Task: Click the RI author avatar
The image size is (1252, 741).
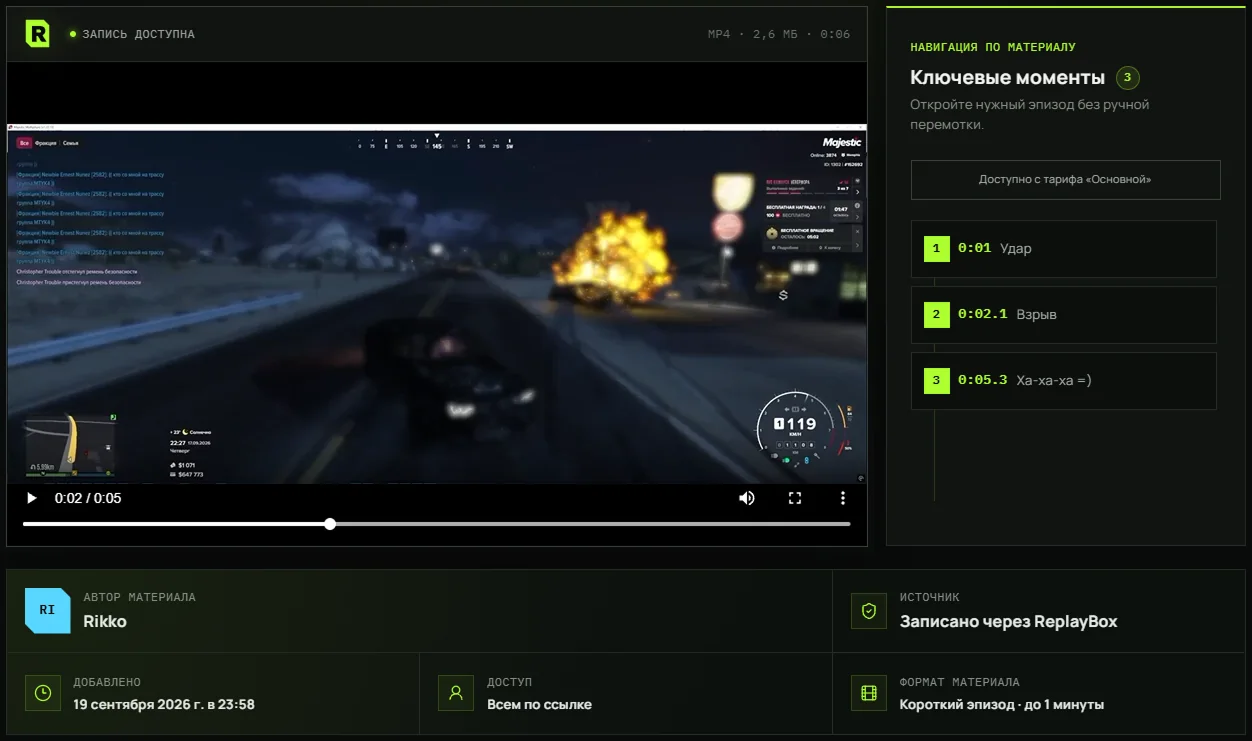Action: (x=47, y=610)
